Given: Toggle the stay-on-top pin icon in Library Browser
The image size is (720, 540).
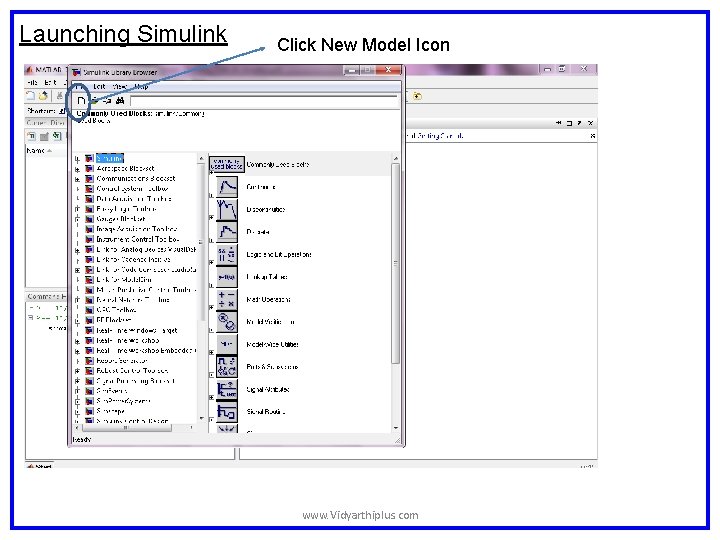Looking at the screenshot, I should 107,101.
